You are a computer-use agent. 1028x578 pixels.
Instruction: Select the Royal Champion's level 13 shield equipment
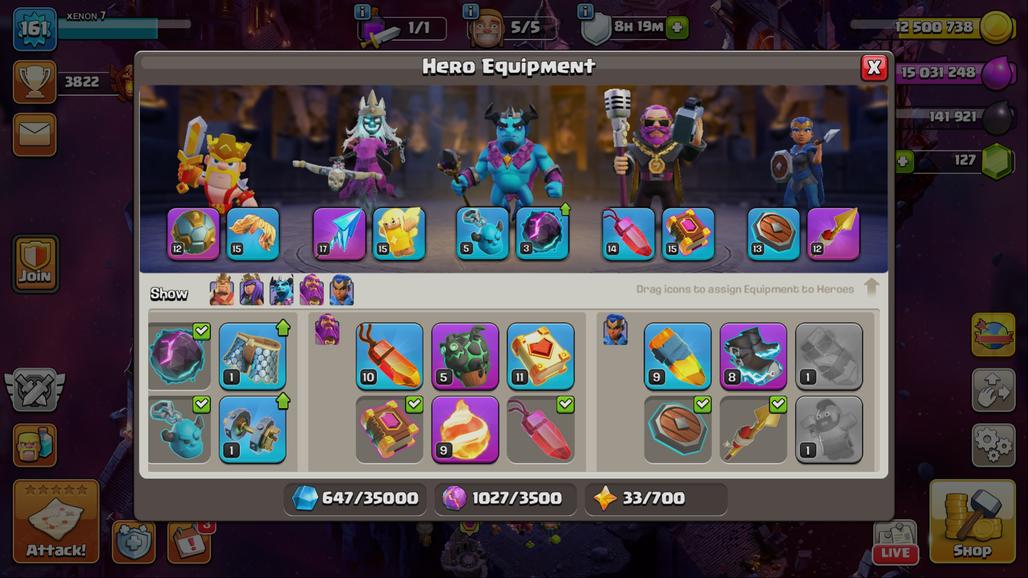774,234
